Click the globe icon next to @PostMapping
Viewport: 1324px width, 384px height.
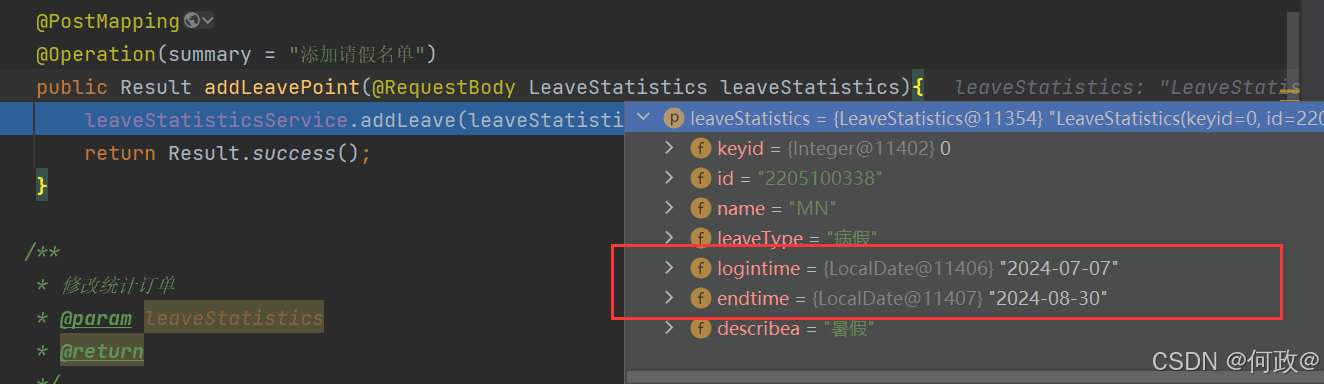coord(192,20)
